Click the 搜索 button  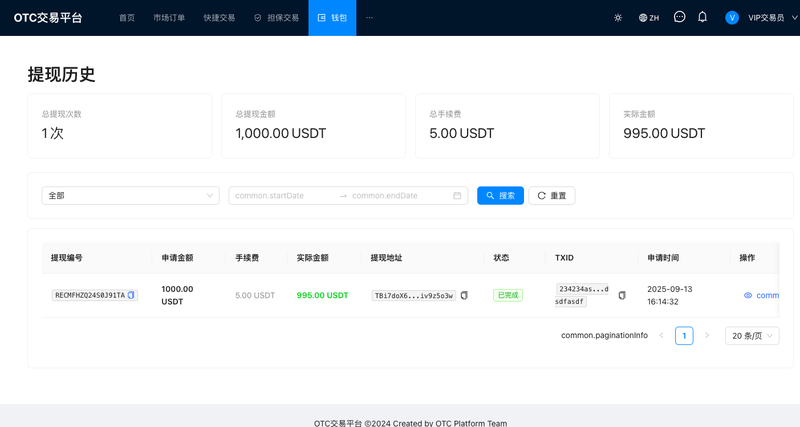(x=500, y=196)
